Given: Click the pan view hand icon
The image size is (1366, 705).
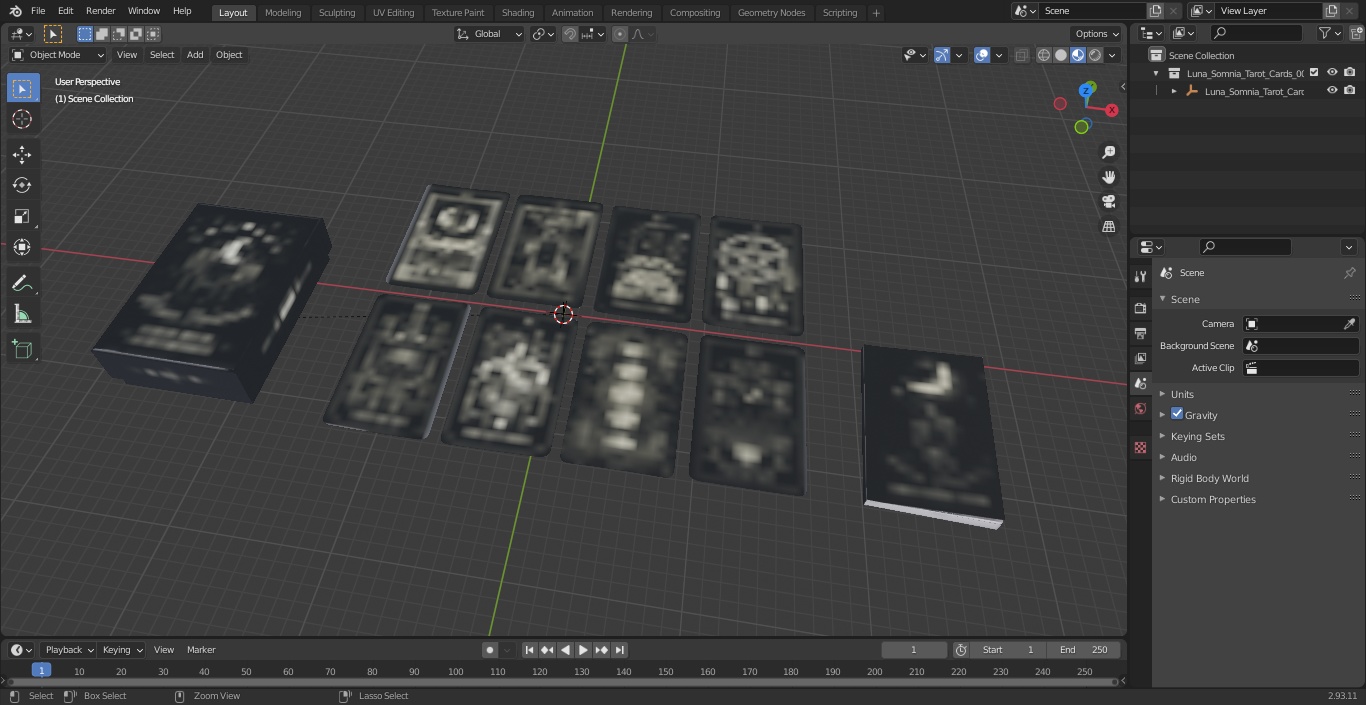Looking at the screenshot, I should click(1108, 177).
